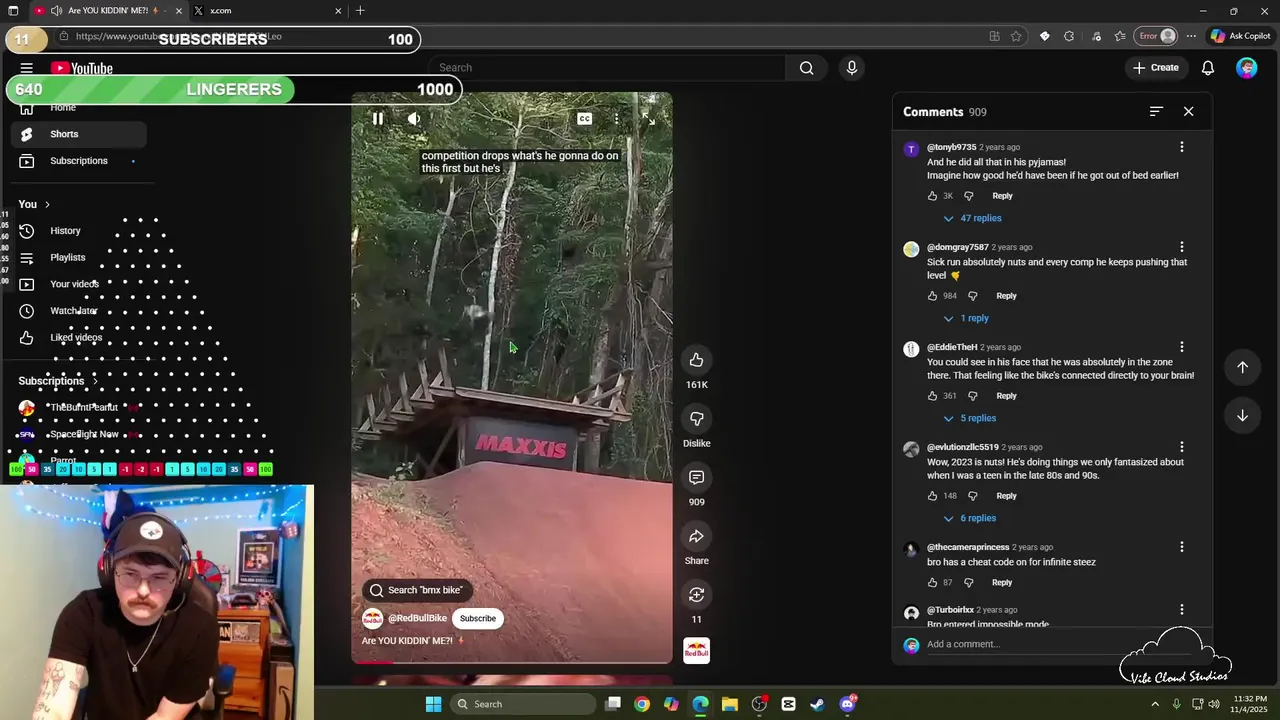The height and width of the screenshot is (720, 1280).
Task: Seek using the short's red progress bar
Action: click(512, 661)
